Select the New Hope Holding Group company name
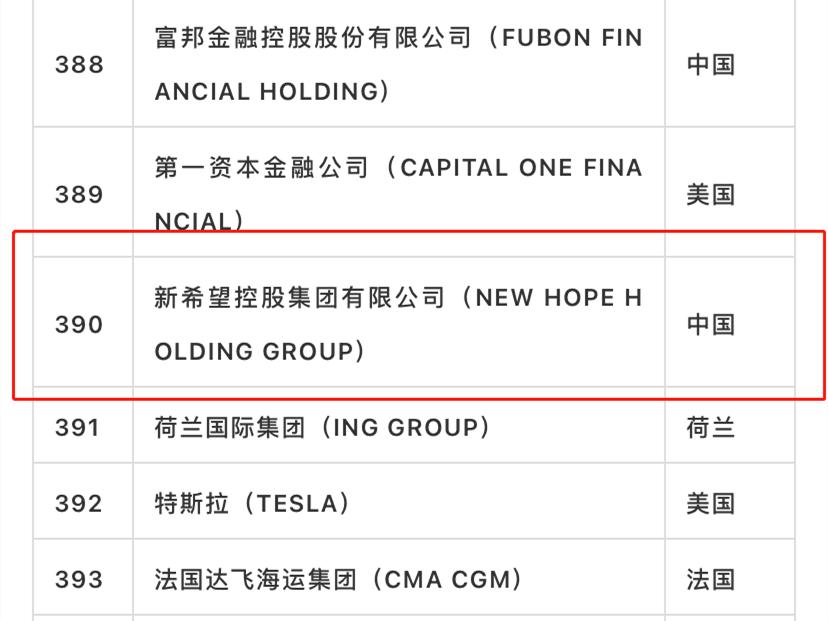828x621 pixels. 399,324
